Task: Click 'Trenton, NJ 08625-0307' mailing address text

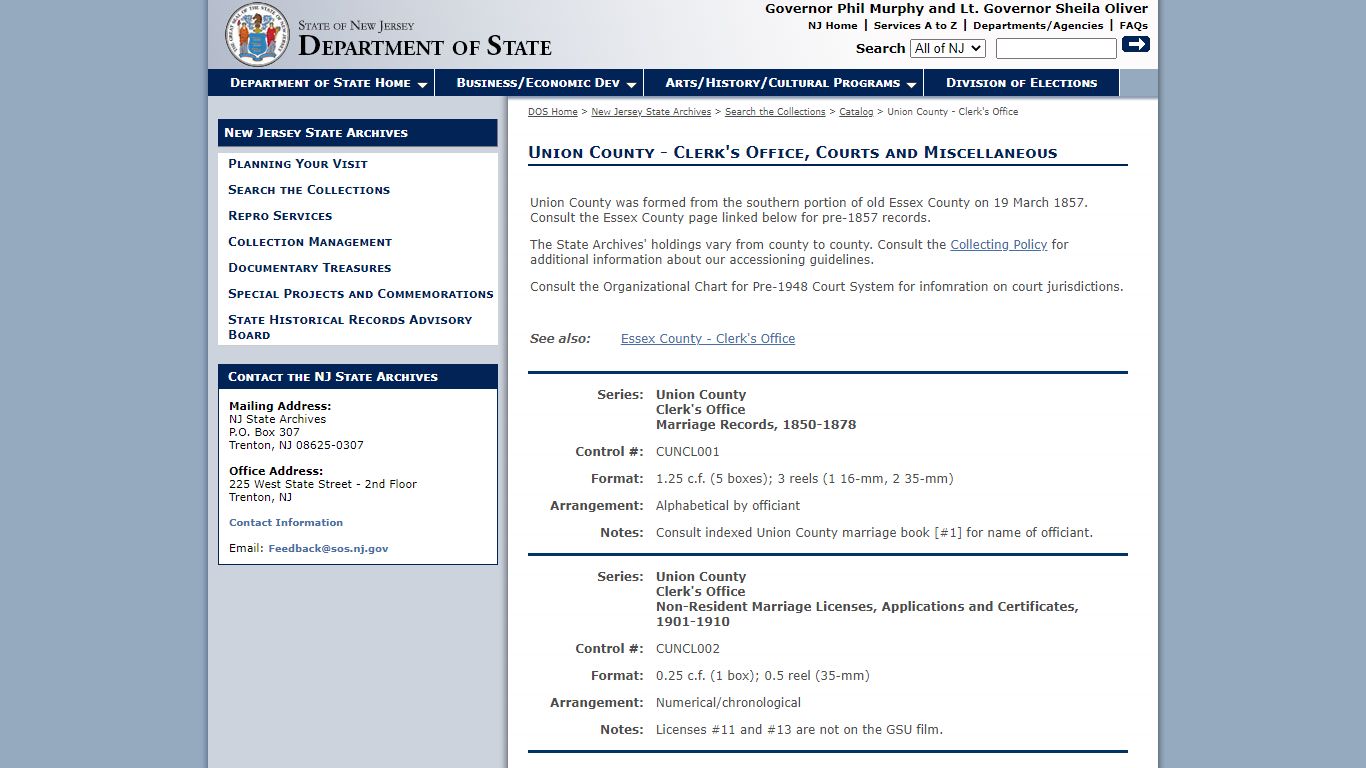Action: (296, 446)
